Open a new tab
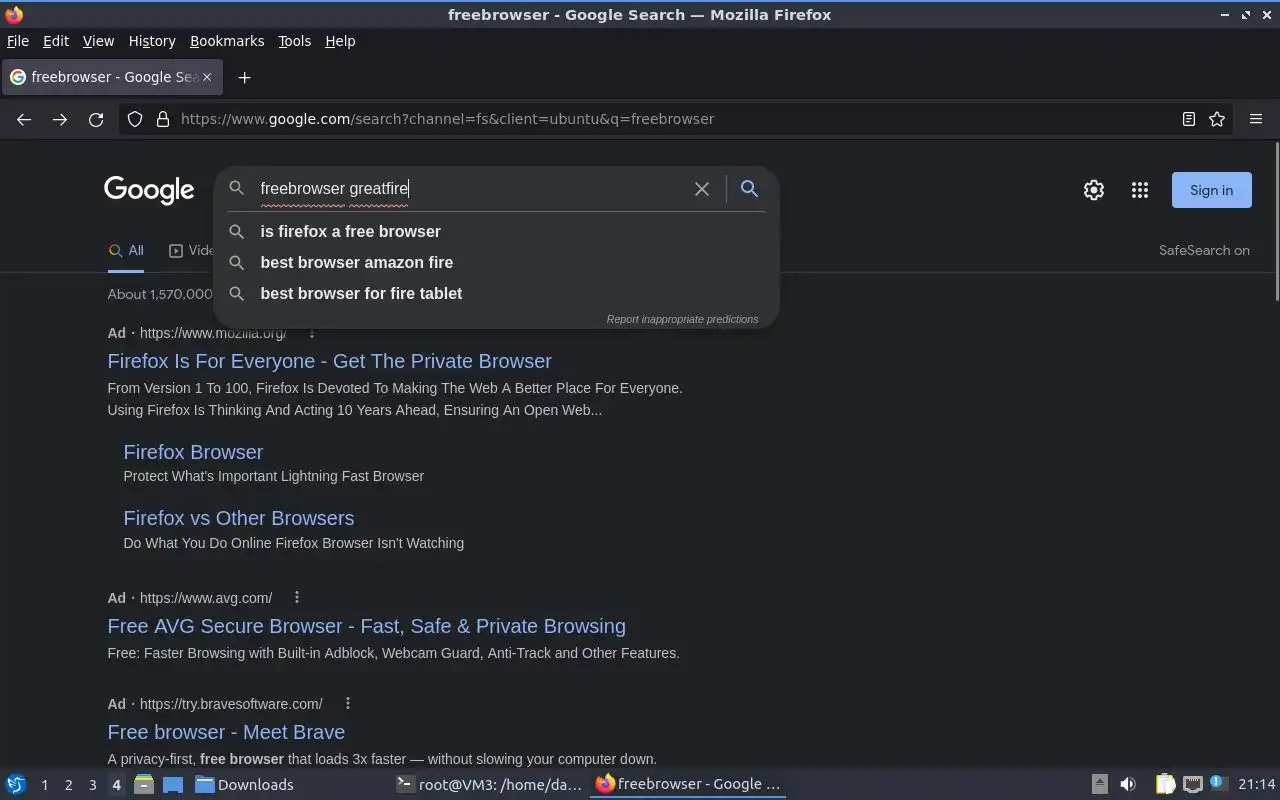1280x800 pixels. click(244, 77)
